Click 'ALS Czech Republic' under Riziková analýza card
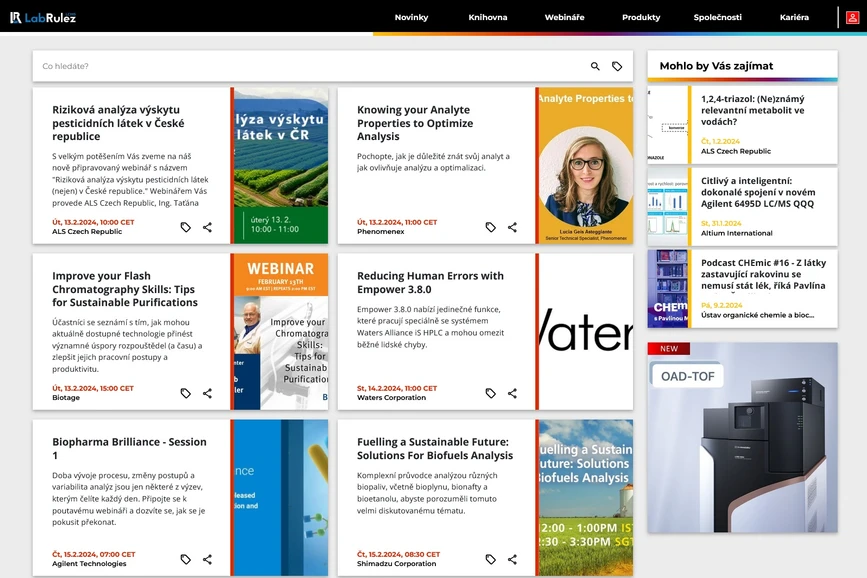This screenshot has width=867, height=578. point(87,232)
